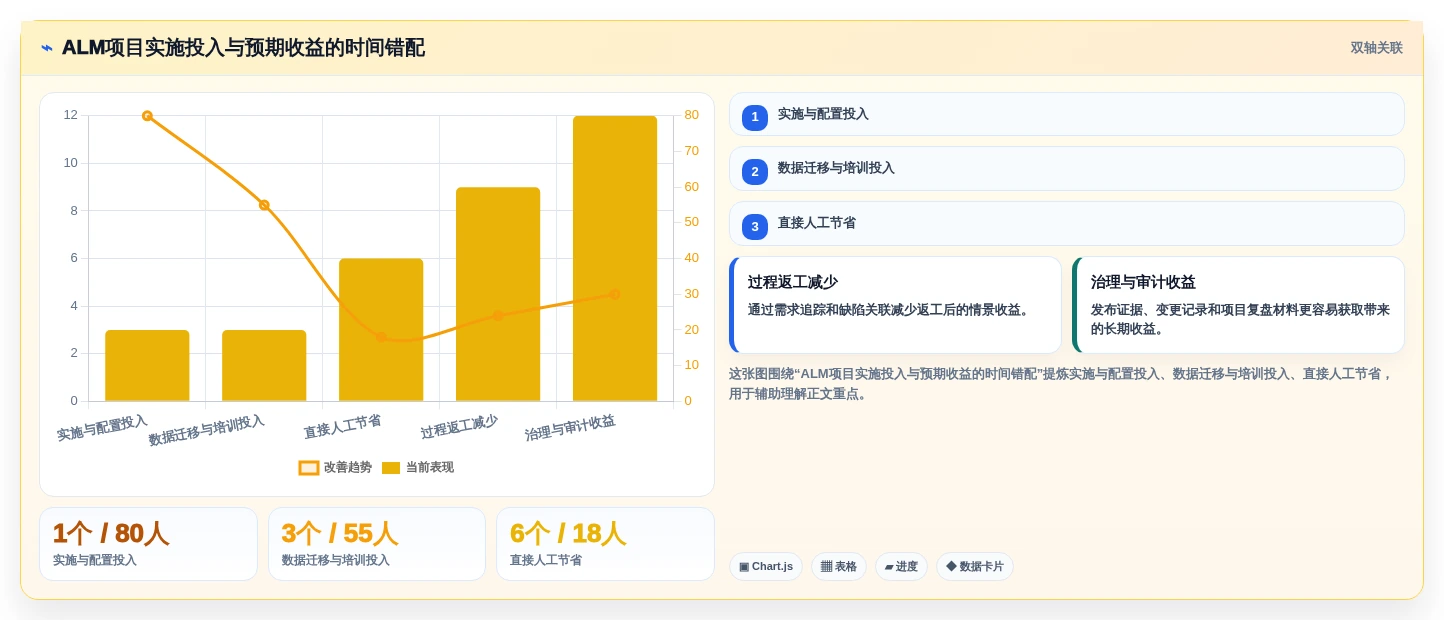Click the trend line point at value 55
The height and width of the screenshot is (620, 1444).
(264, 205)
